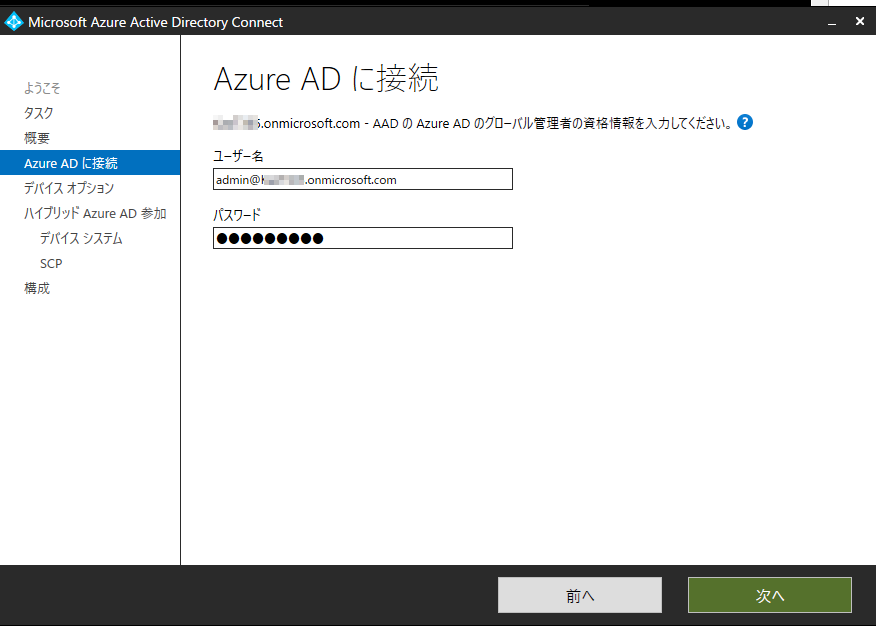Click the 次へ button to proceed
876x626 pixels.
[x=769, y=594]
